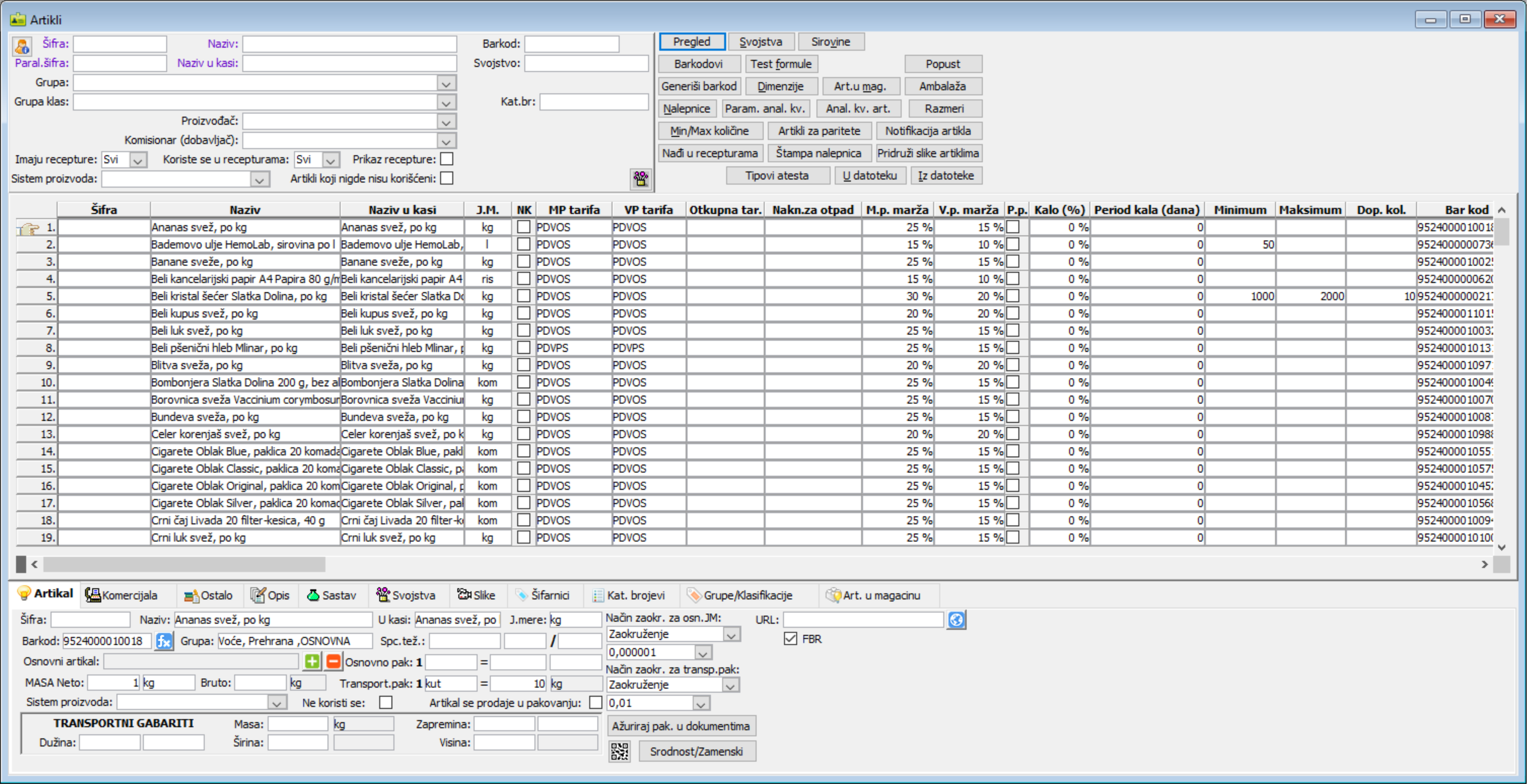Open the Komercijala tab

[121, 595]
